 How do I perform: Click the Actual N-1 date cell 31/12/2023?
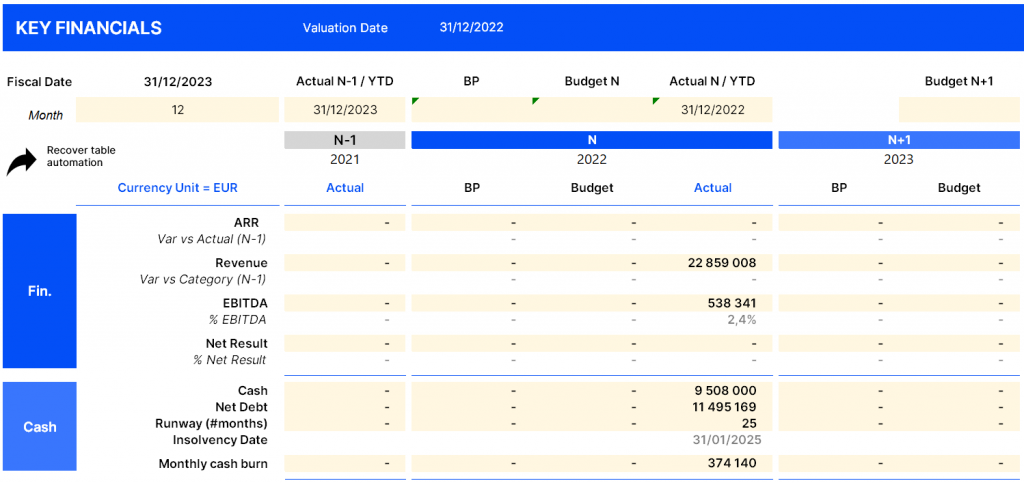pos(345,110)
